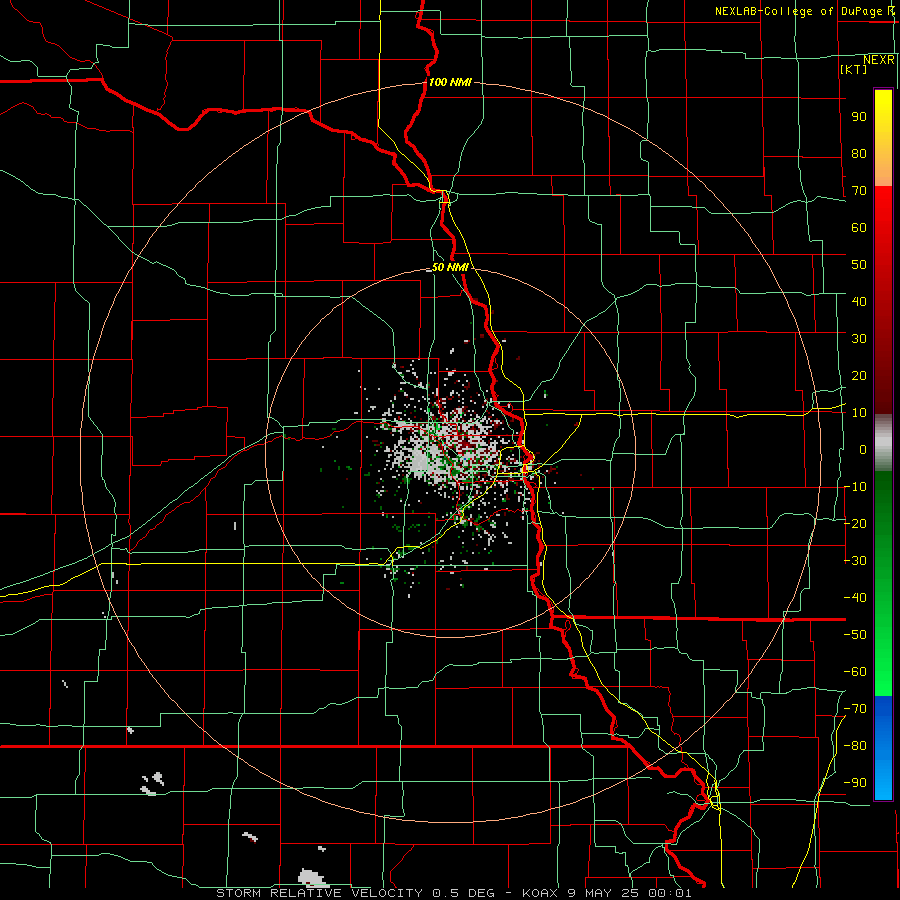Click the 60 value on the velocity scale
This screenshot has width=900, height=900.
[859, 227]
